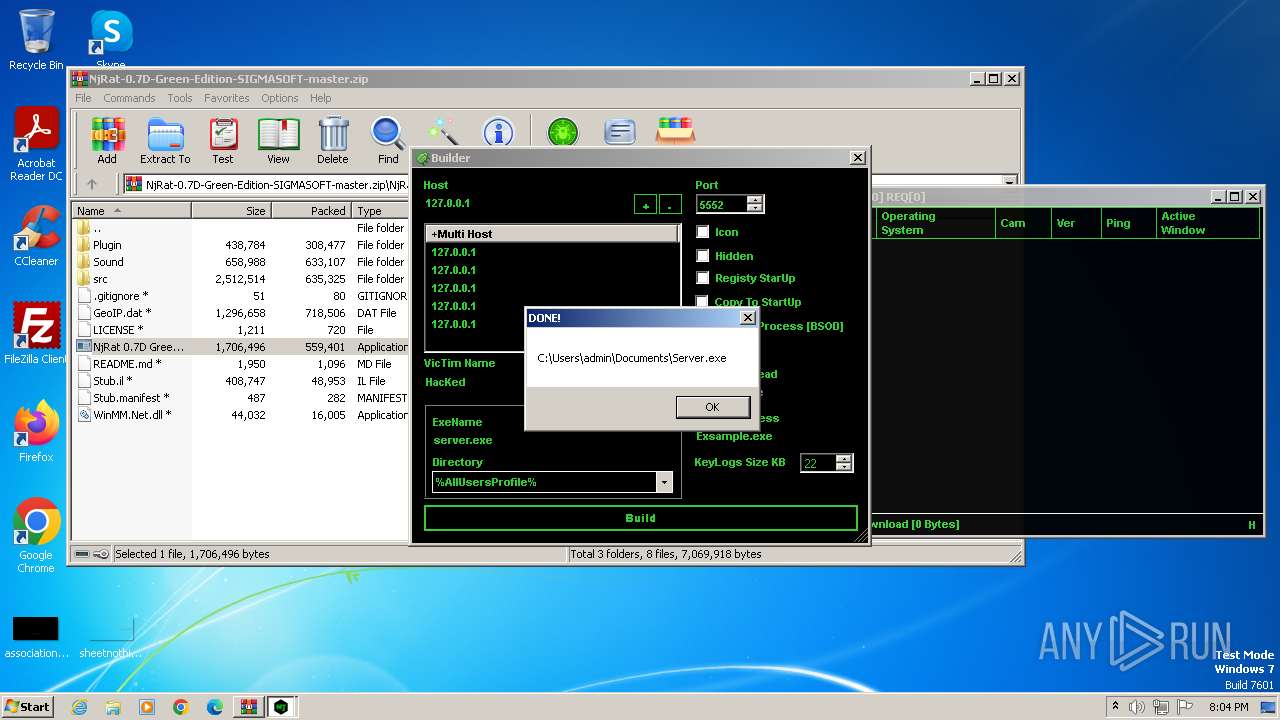Click the plus add host button
Viewport: 1280px width, 720px height.
[x=646, y=204]
